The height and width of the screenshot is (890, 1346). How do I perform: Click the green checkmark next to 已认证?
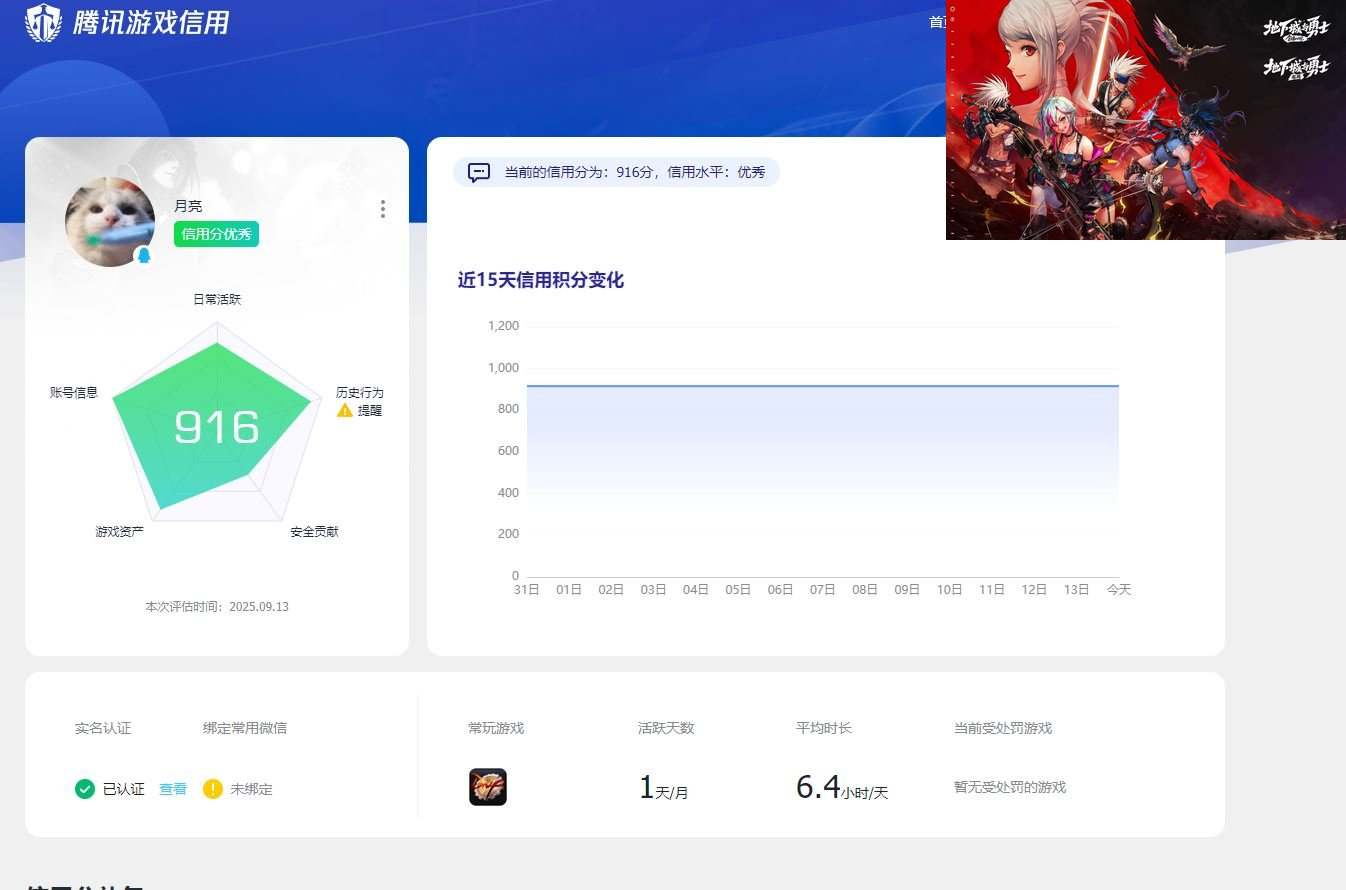tap(85, 789)
